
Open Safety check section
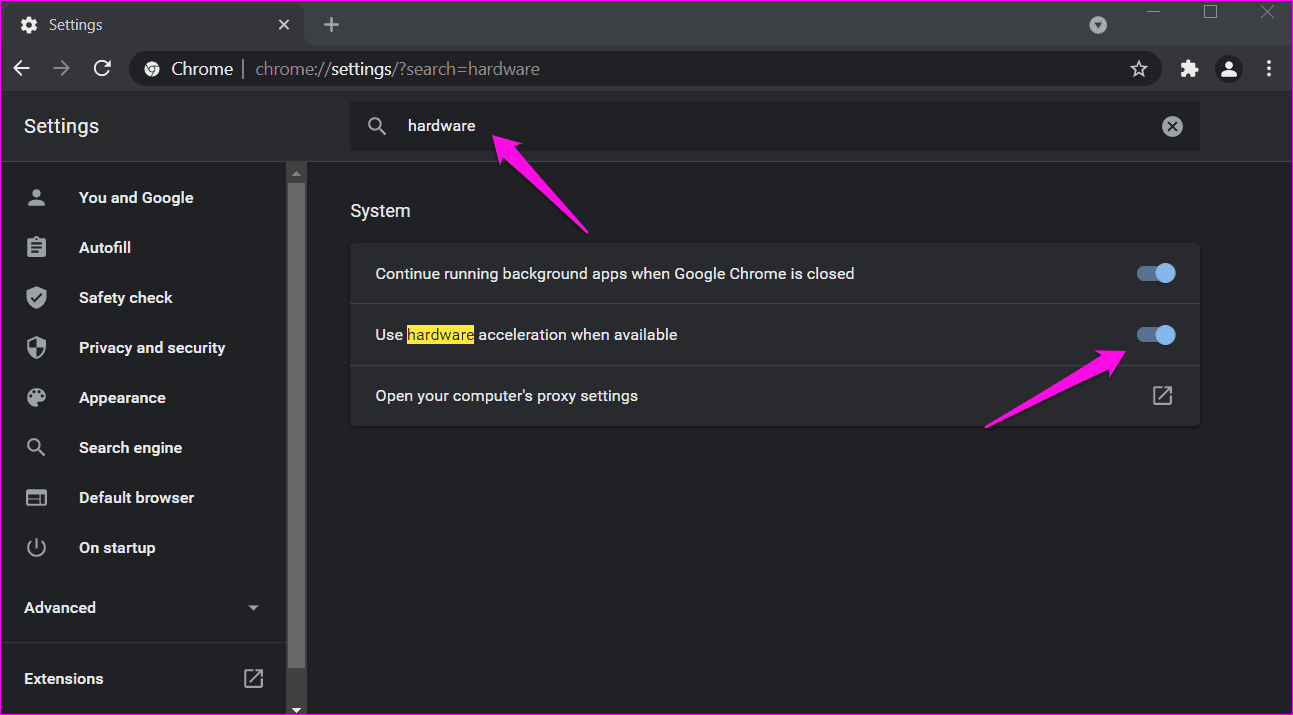[x=126, y=297]
